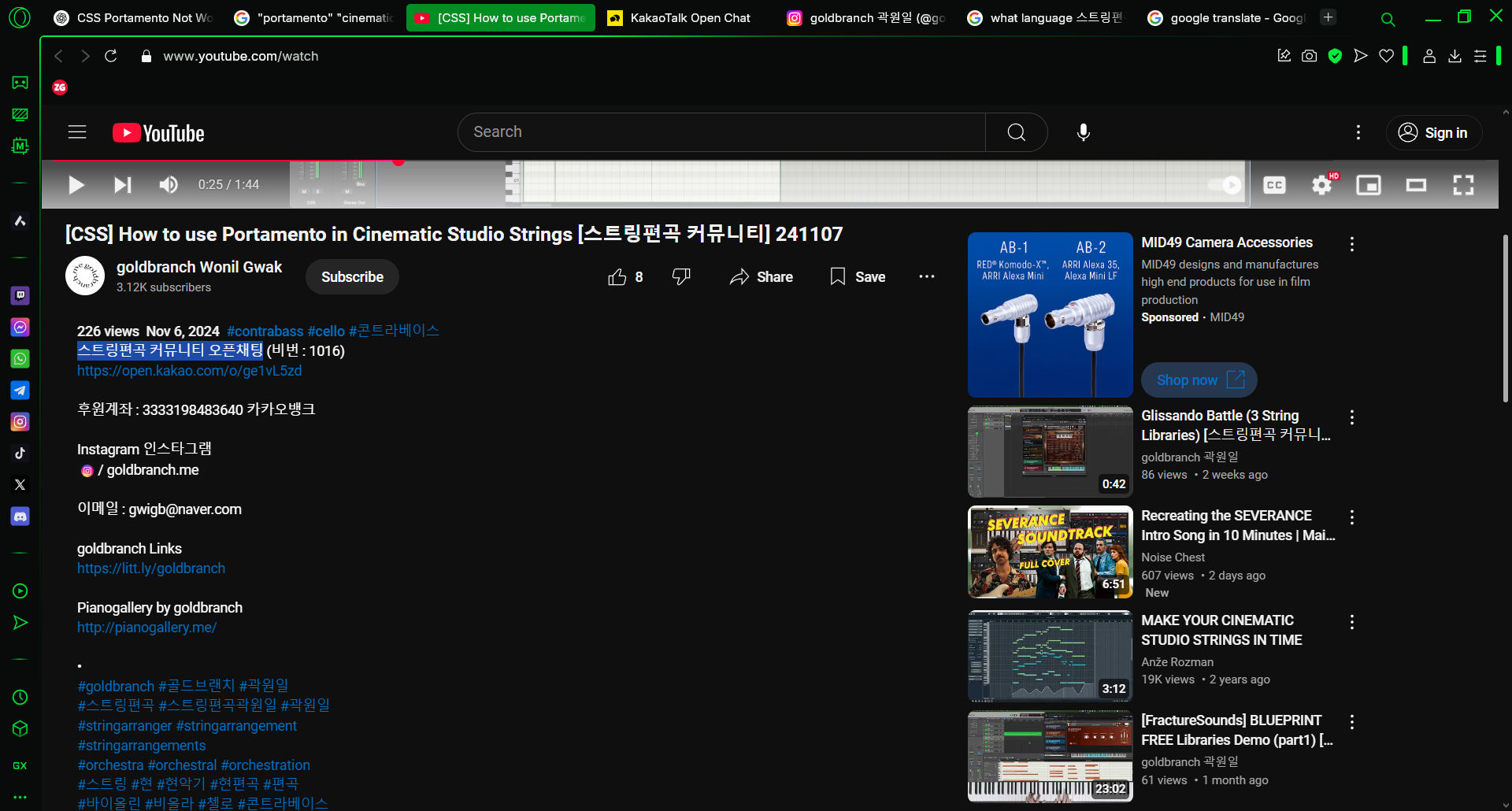Open the player settings gear
Screen dimensions: 1512x811
pos(1322,185)
